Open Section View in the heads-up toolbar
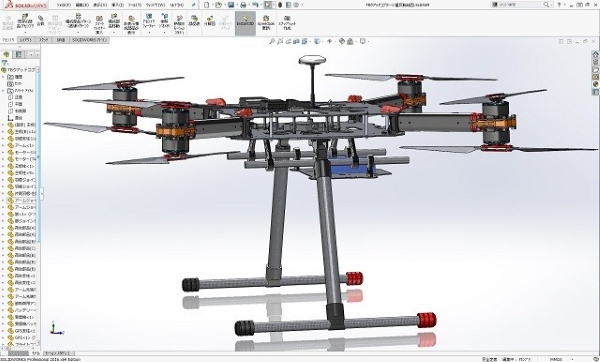600x362 pixels. [x=296, y=41]
